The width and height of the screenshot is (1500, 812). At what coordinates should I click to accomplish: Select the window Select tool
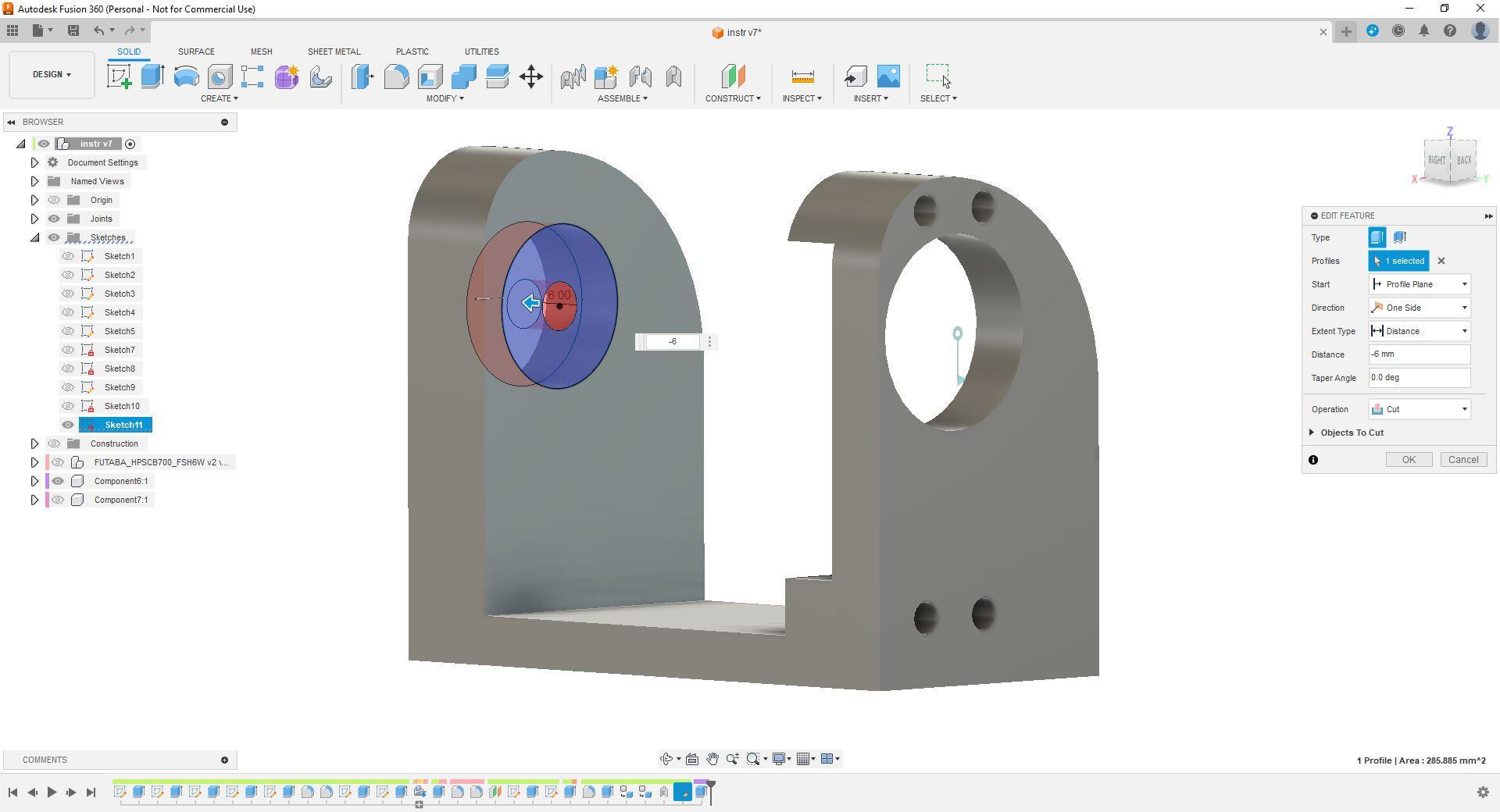point(938,76)
